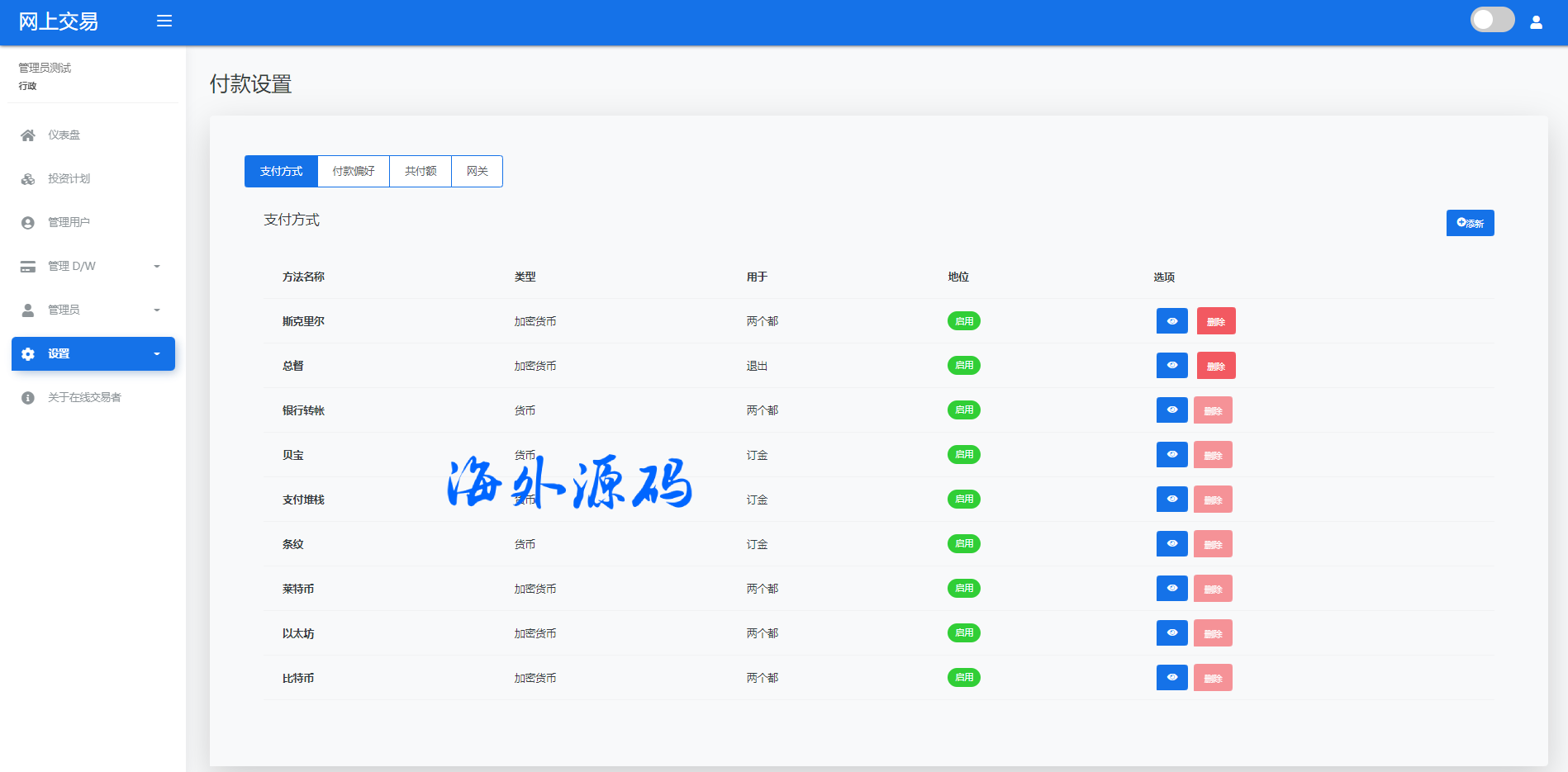Open the user profile icon in header
Screen dimensions: 1568x772
(1536, 22)
